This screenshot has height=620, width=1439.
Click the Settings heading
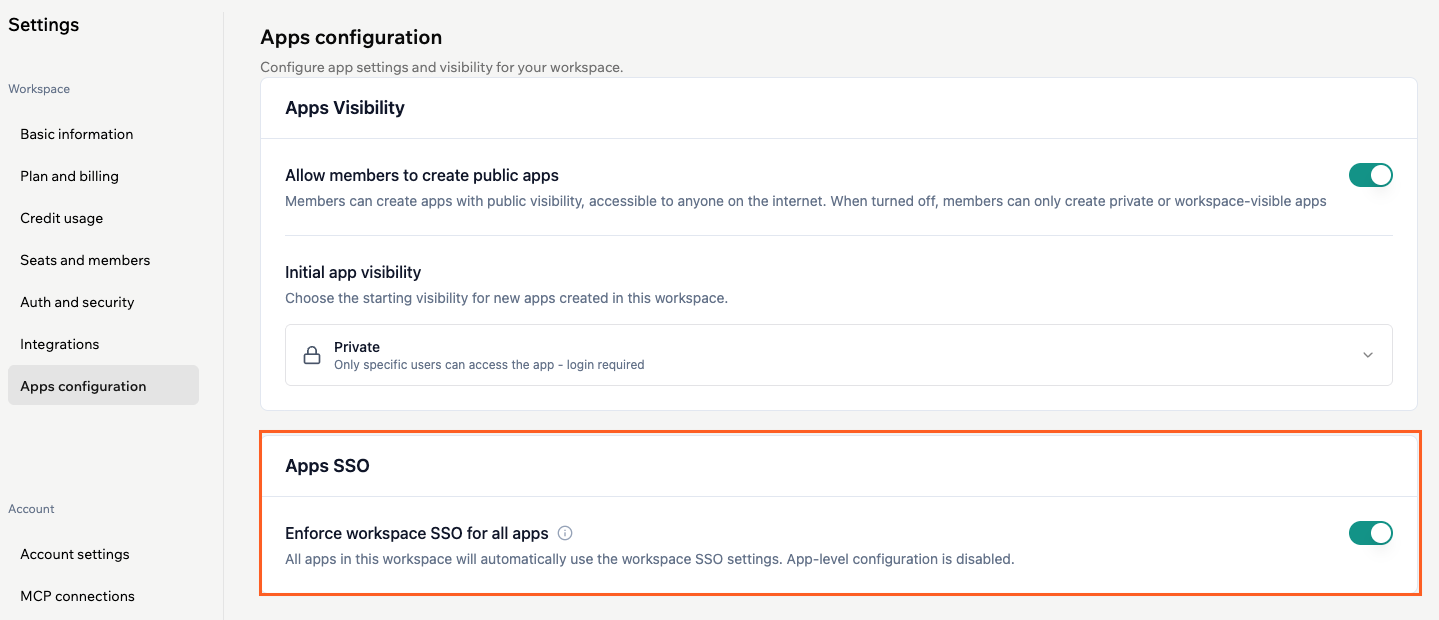tap(43, 24)
